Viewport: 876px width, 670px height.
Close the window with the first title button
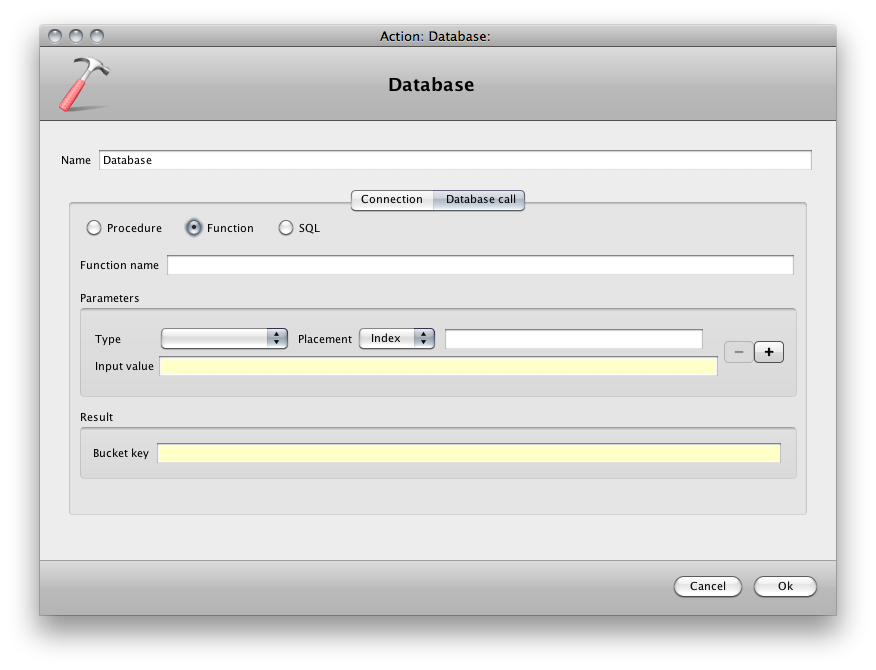(55, 36)
